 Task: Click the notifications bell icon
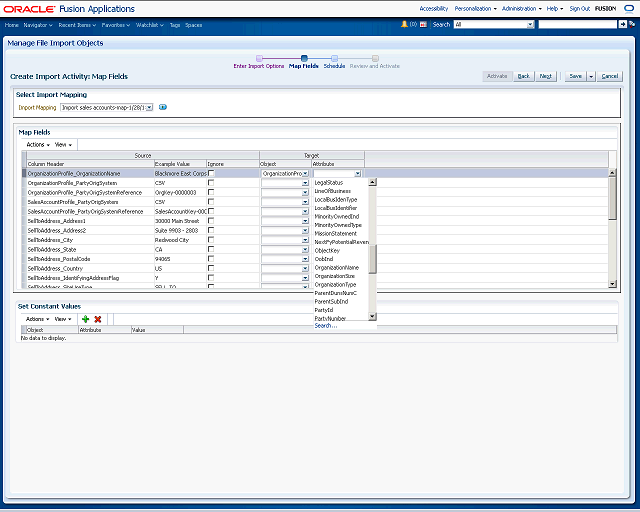click(x=404, y=23)
